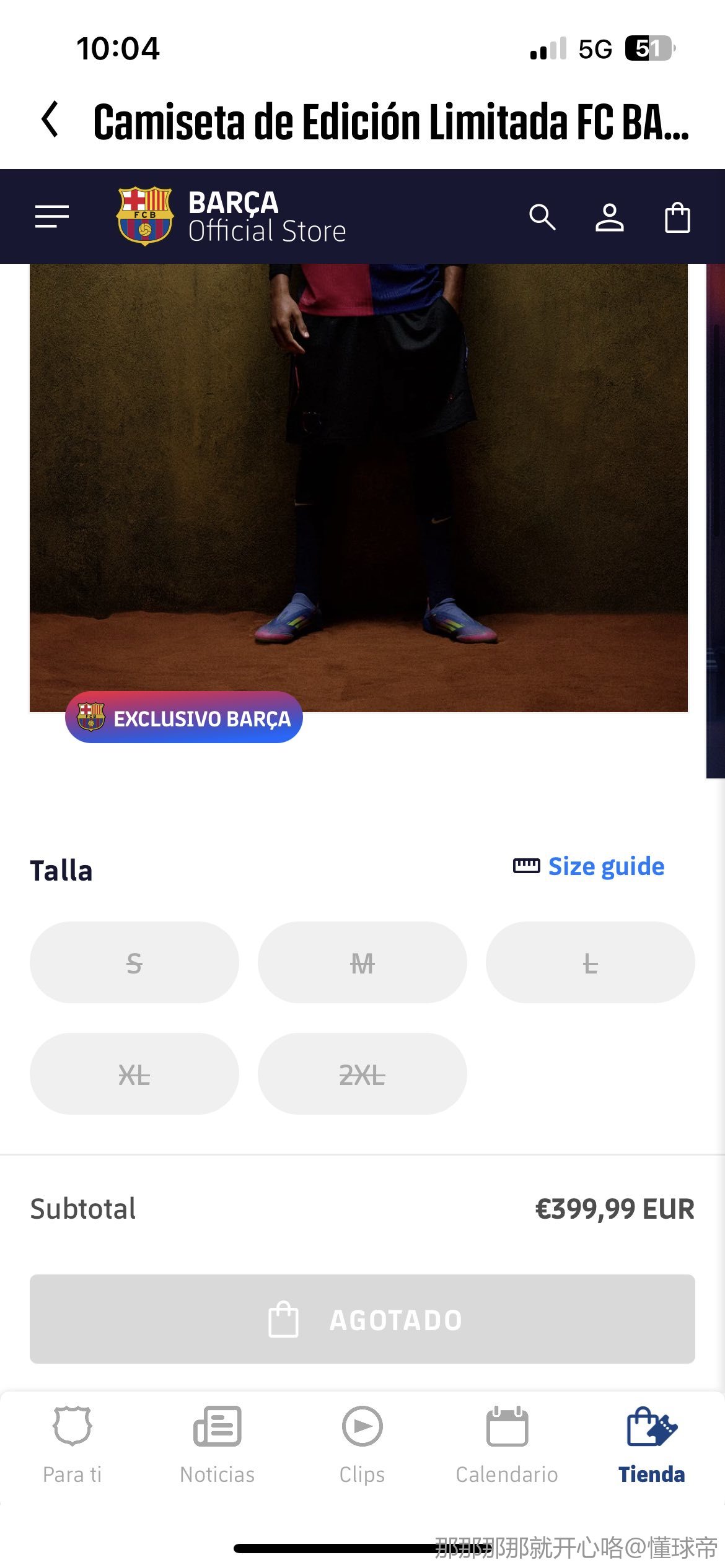Choose the XL size pill
Image resolution: width=725 pixels, height=1568 pixels.
coord(134,1074)
